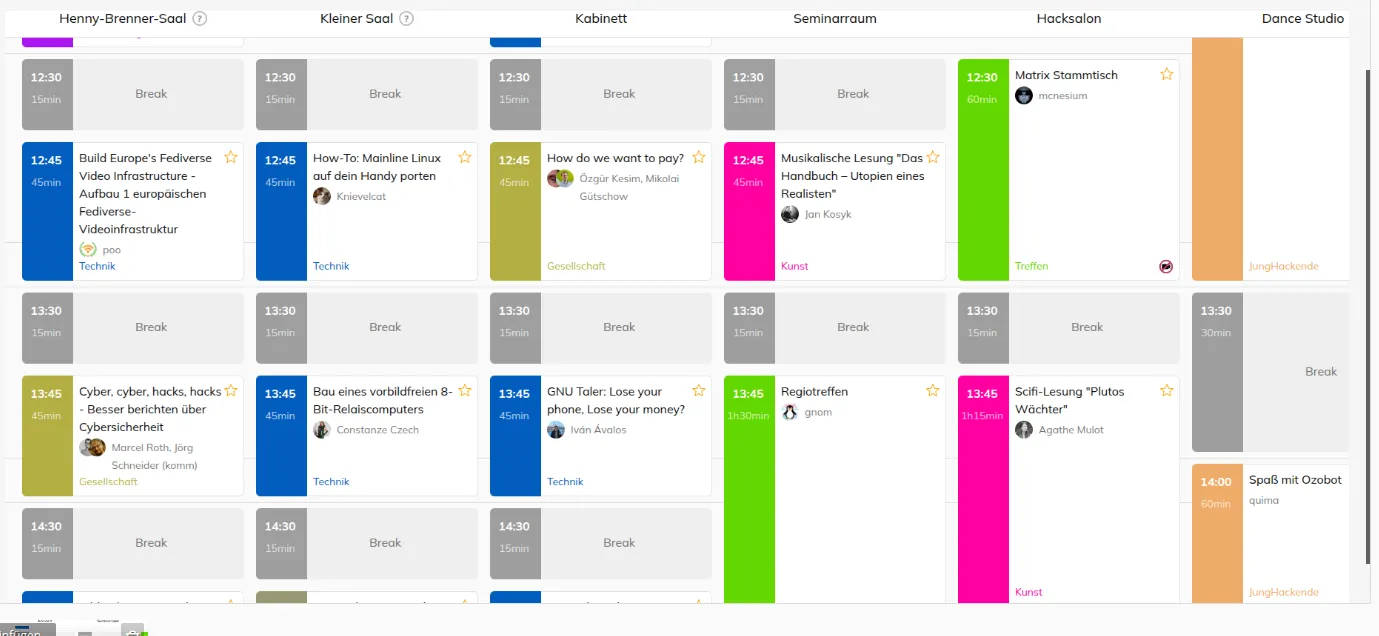
Task: Favorite the How do we want to pay talk
Action: pyautogui.click(x=698, y=157)
